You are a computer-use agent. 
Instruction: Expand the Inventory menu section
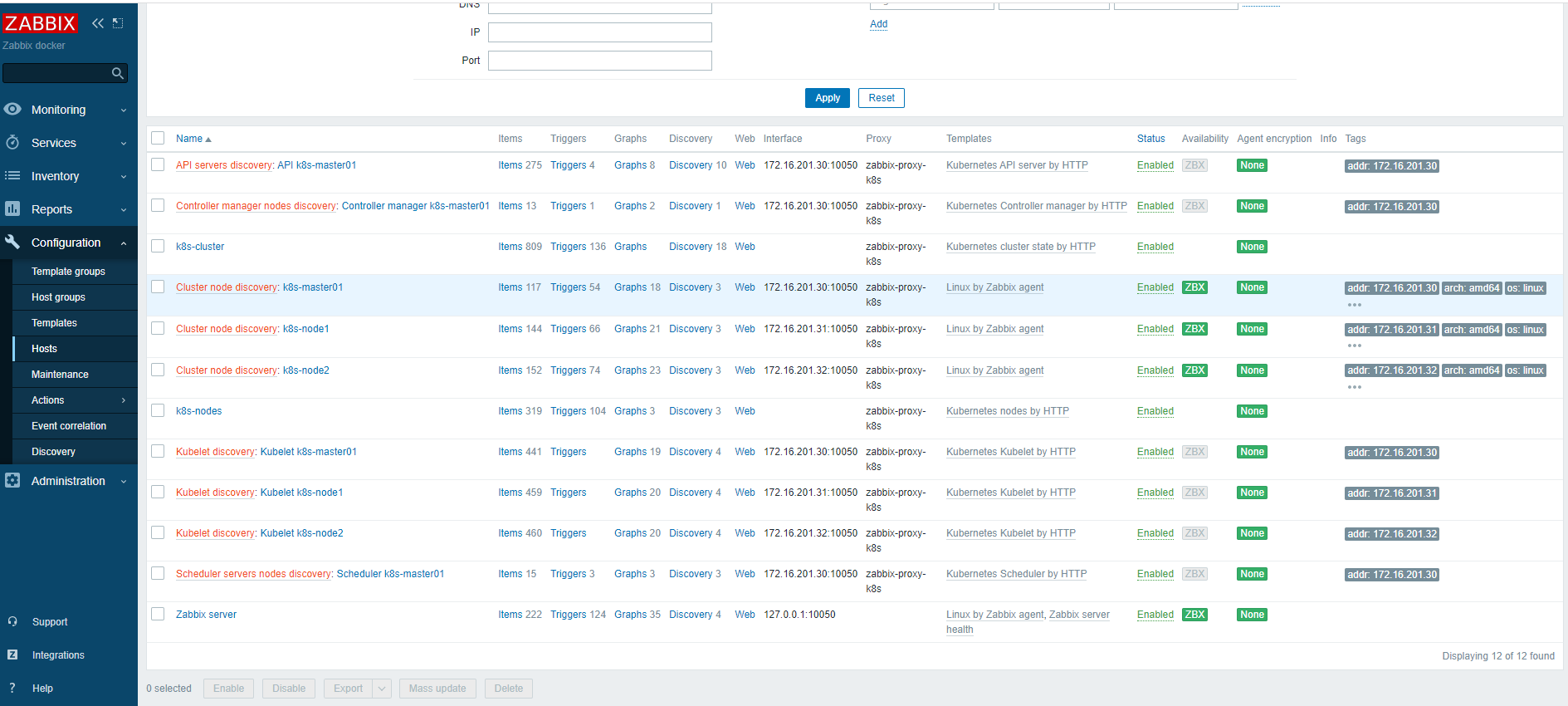coord(124,176)
